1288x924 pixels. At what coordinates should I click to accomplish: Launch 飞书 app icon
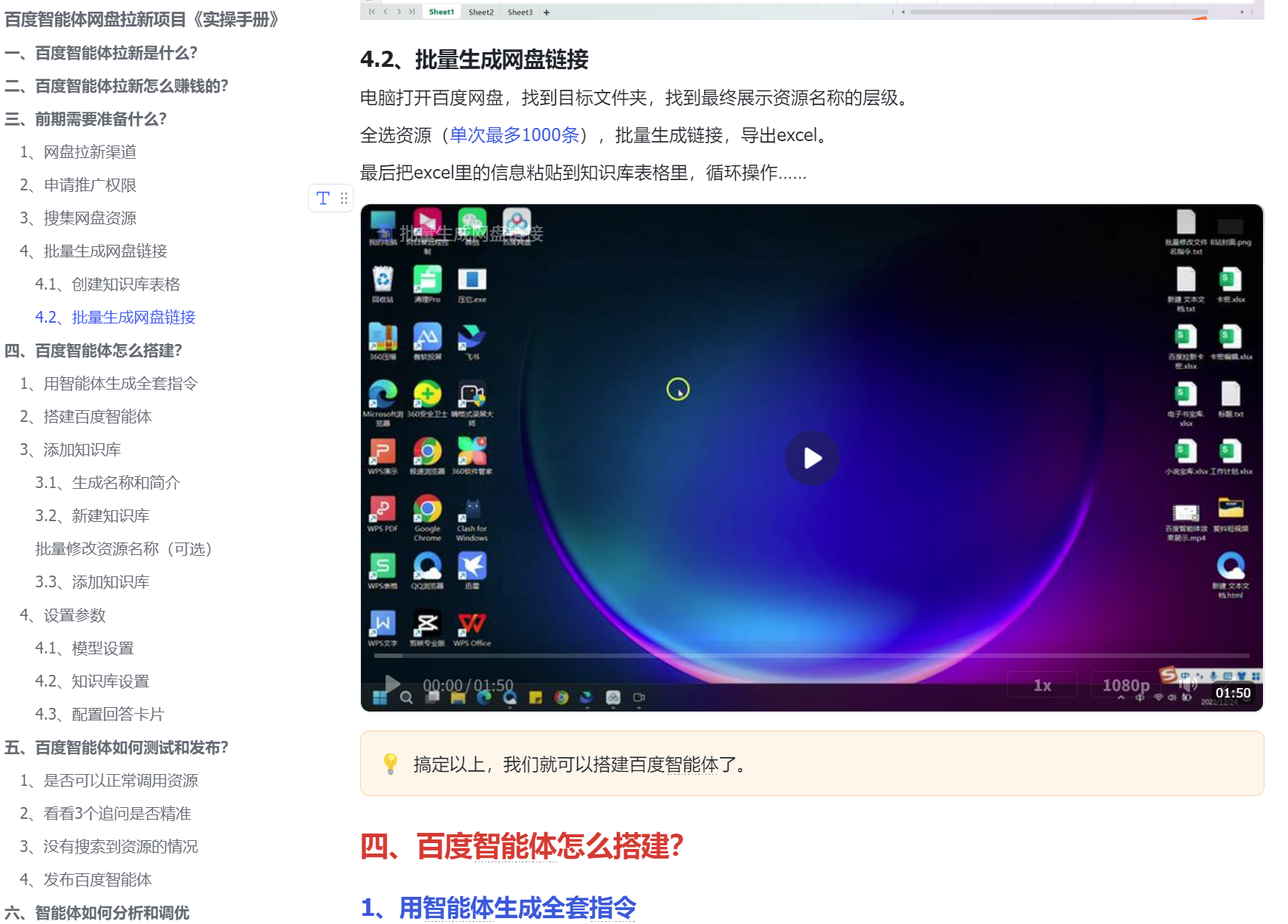[x=473, y=334]
